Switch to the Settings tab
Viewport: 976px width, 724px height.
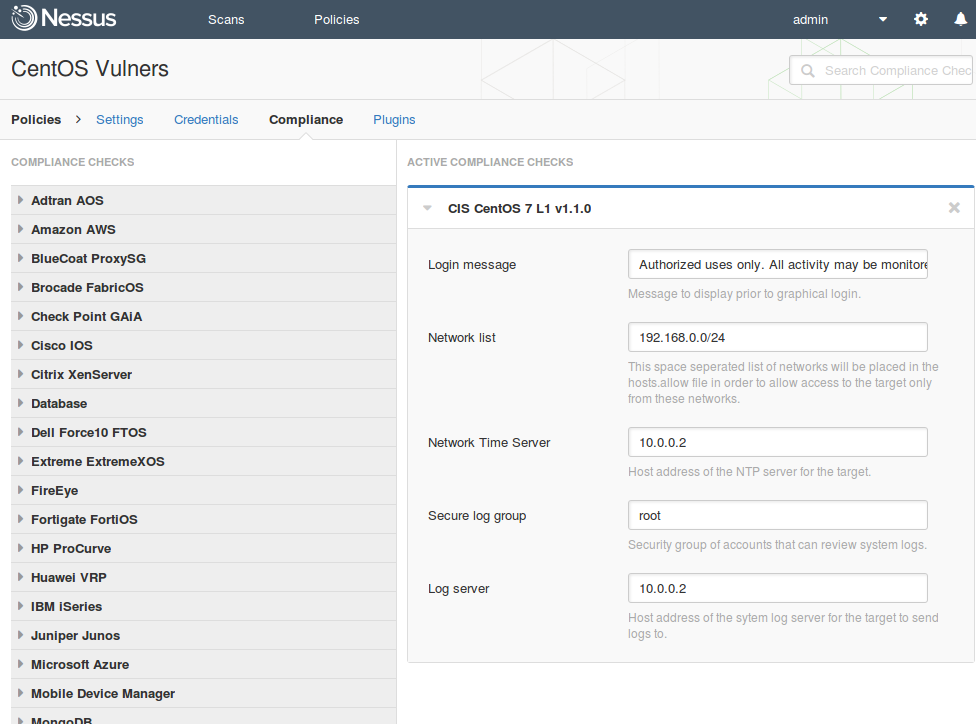click(x=120, y=120)
